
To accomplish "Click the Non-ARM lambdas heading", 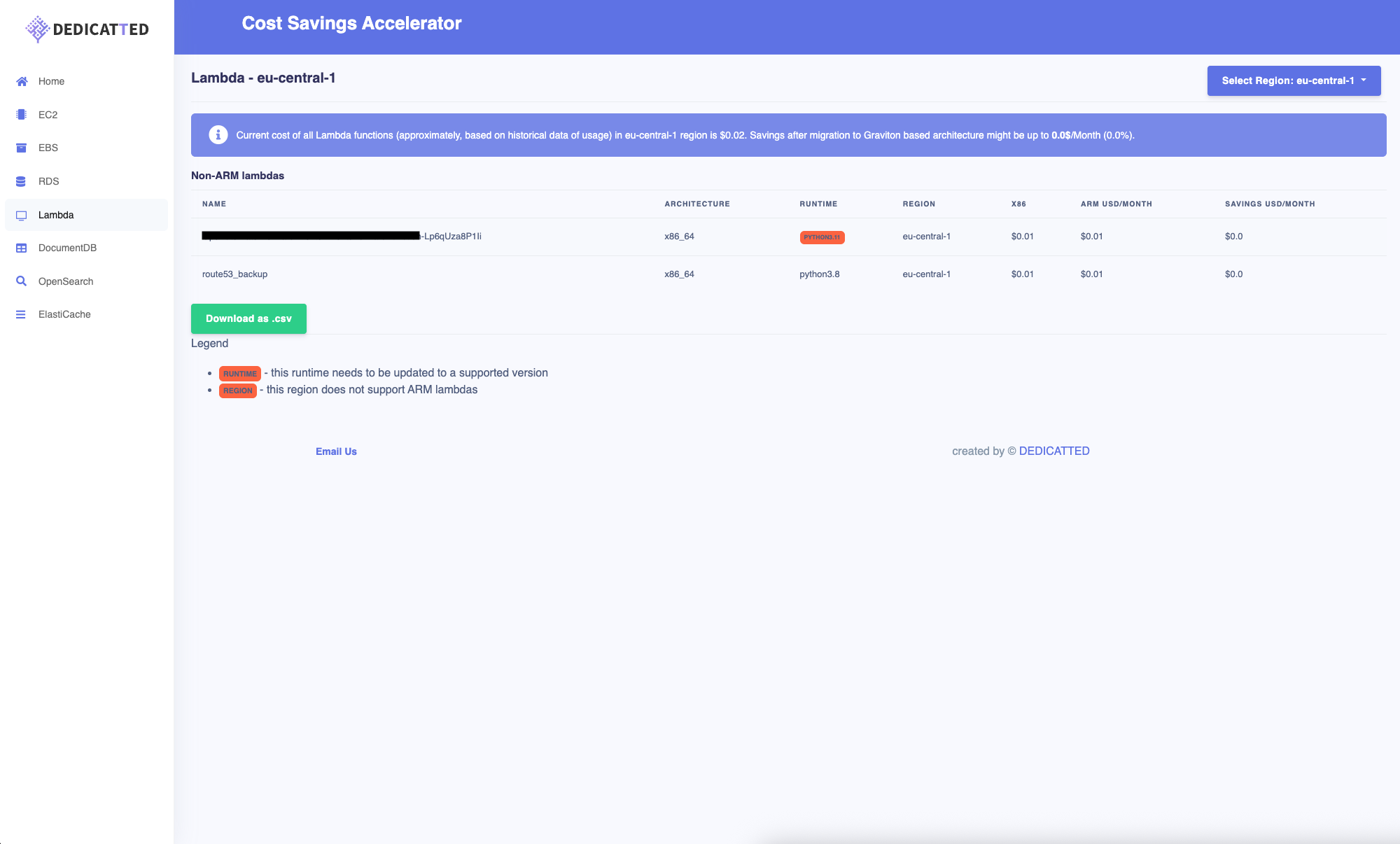I will (237, 176).
